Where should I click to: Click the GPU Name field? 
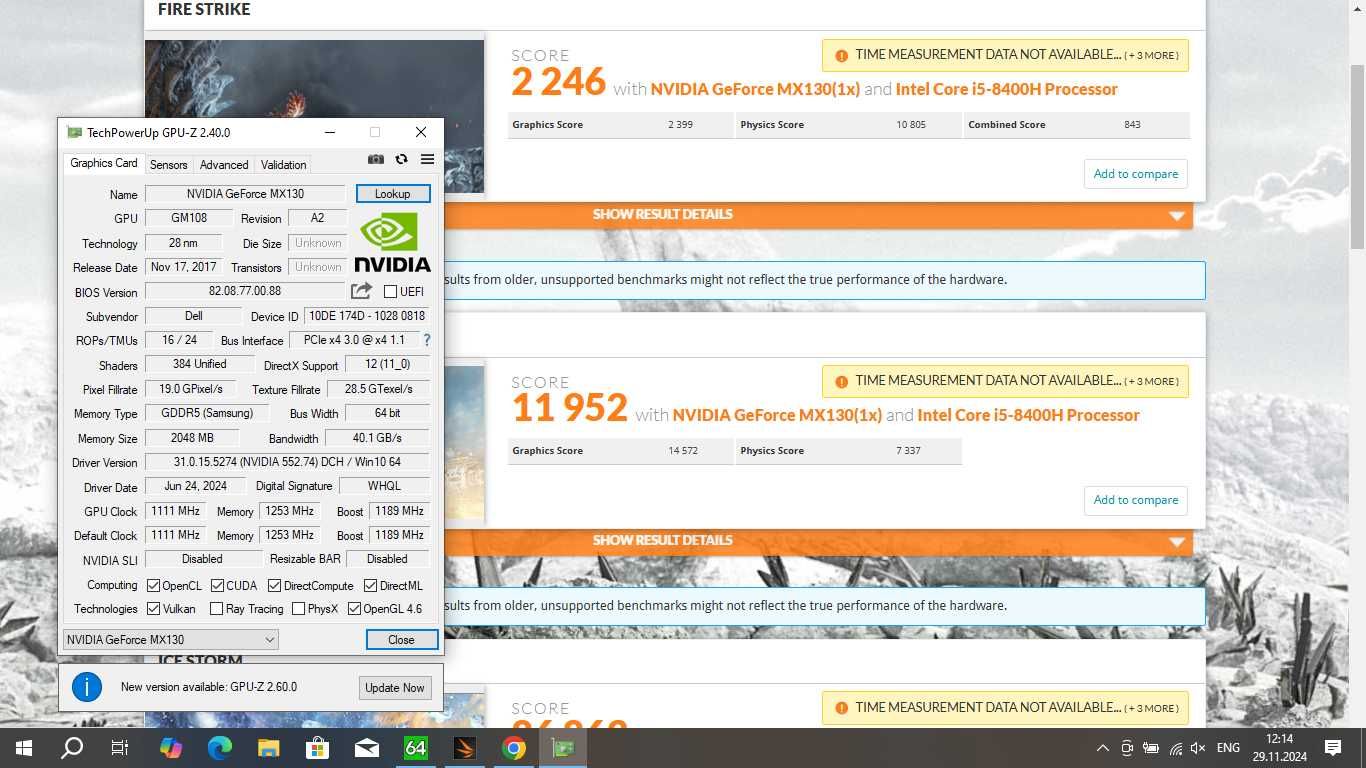click(x=245, y=194)
